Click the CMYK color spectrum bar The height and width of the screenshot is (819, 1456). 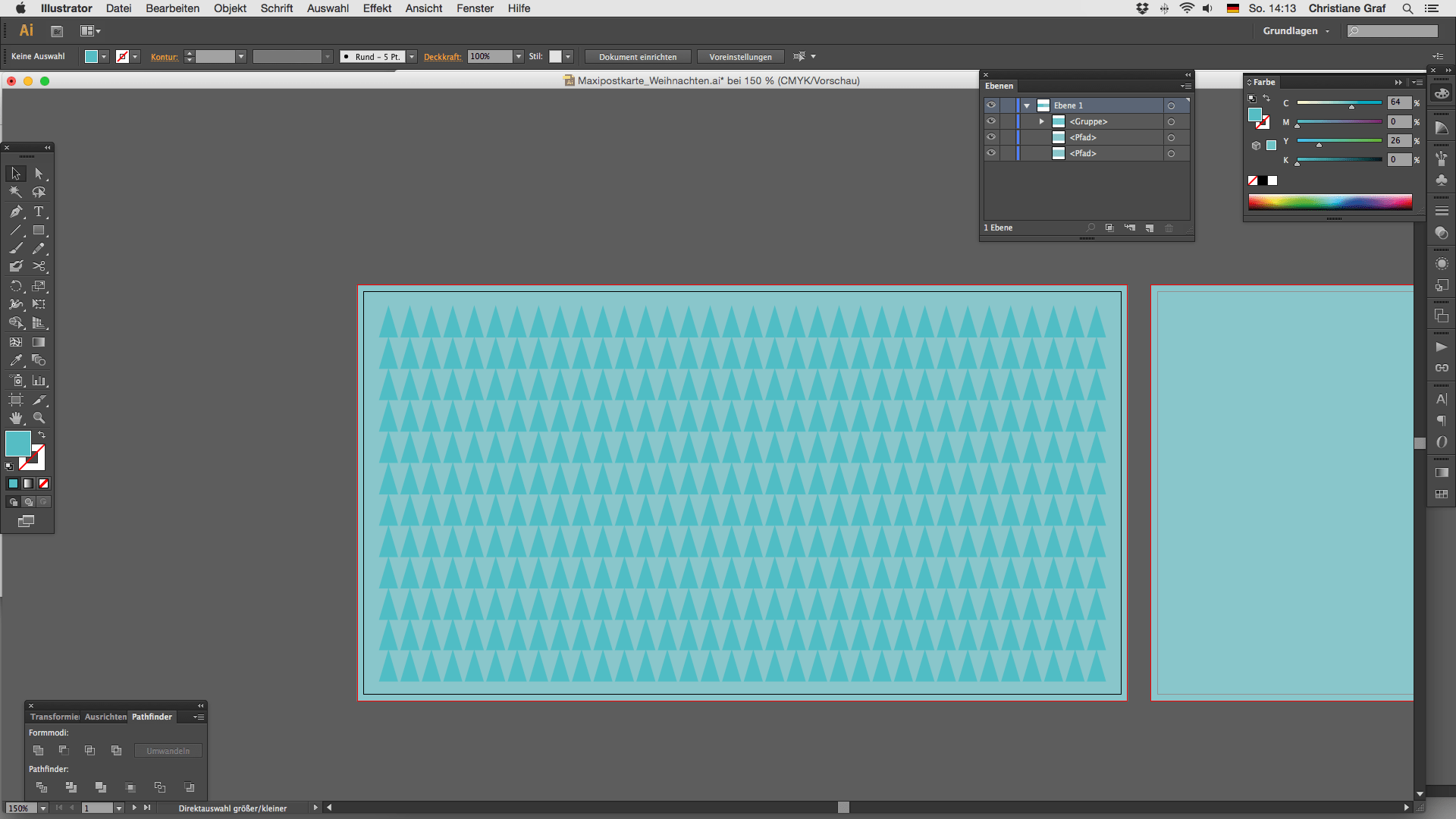tap(1330, 202)
